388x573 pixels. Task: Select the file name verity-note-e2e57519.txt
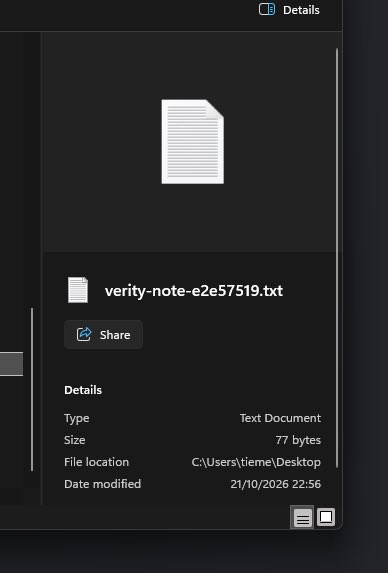pos(194,291)
